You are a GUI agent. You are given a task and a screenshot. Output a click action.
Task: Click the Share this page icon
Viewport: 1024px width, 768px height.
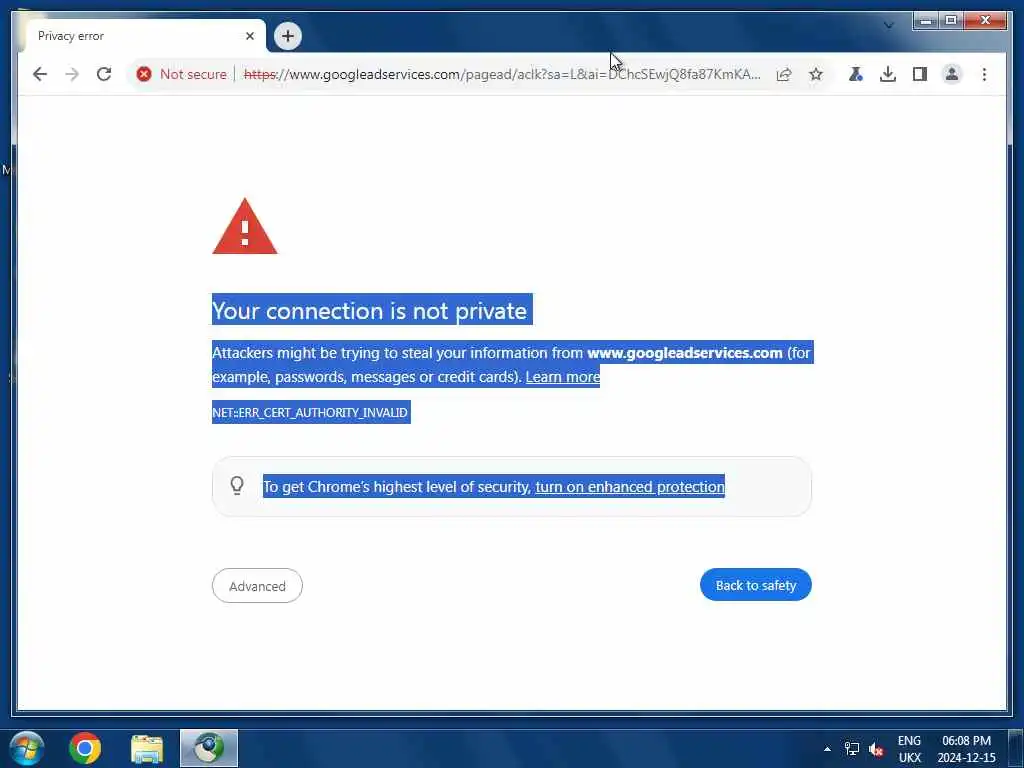[x=784, y=74]
